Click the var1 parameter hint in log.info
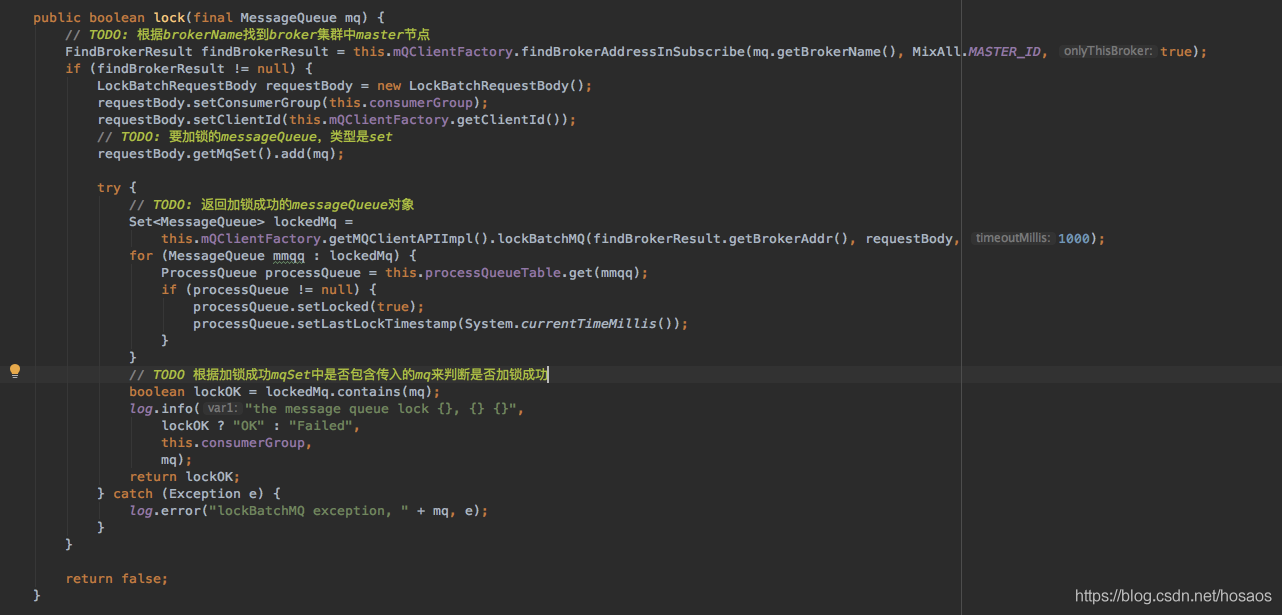This screenshot has width=1282, height=615. pos(222,408)
